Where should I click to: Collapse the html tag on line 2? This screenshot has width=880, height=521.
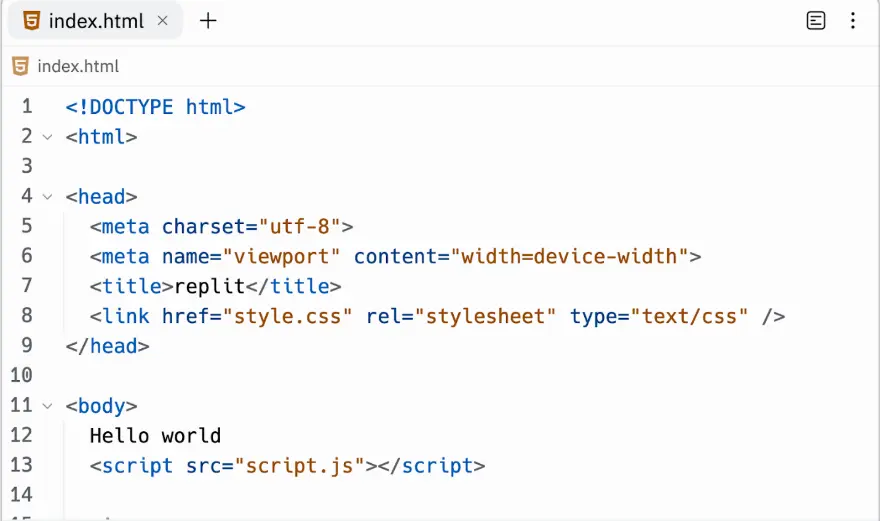48,137
